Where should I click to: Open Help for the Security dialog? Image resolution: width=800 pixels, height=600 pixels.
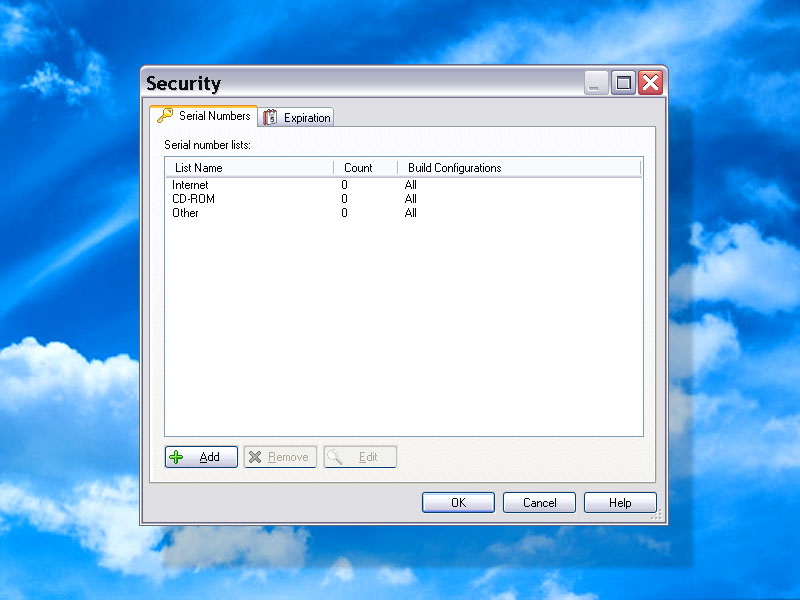tap(620, 503)
